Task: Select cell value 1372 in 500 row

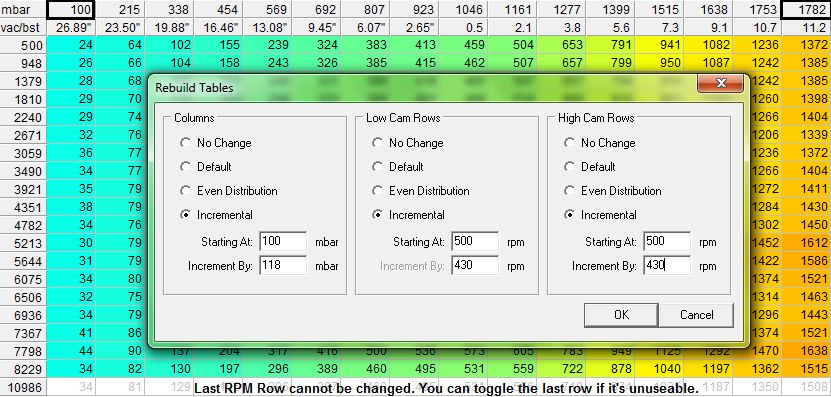Action: pos(806,45)
